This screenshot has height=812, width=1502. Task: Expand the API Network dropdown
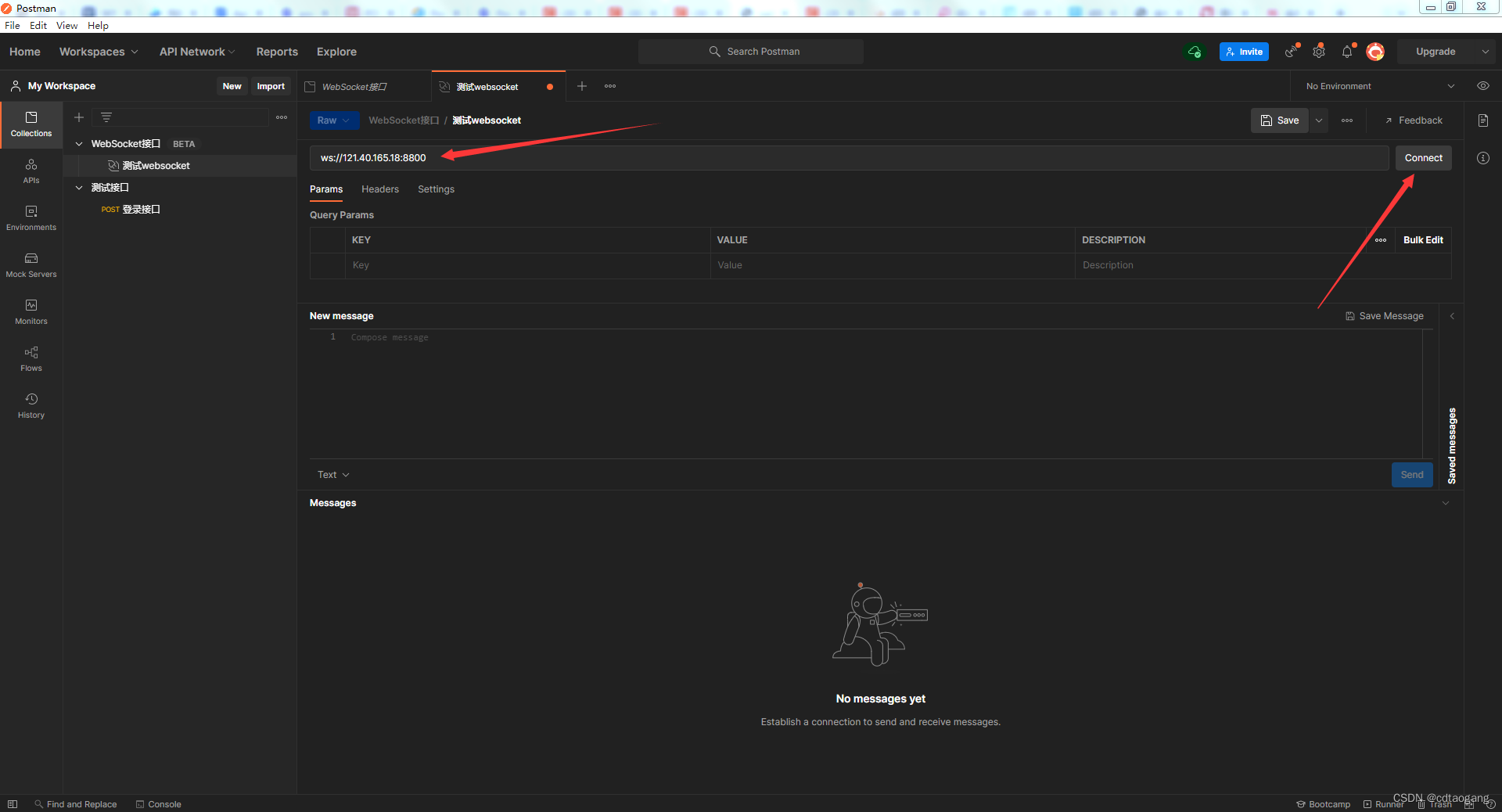[x=197, y=52]
